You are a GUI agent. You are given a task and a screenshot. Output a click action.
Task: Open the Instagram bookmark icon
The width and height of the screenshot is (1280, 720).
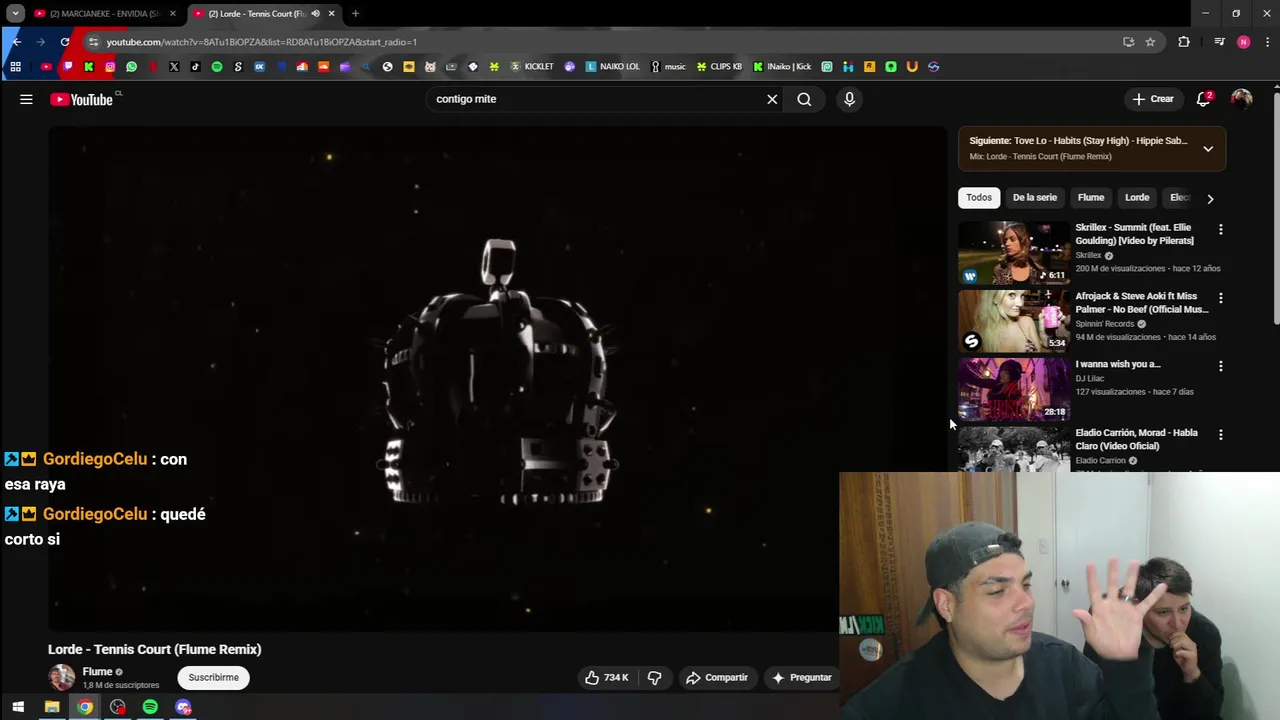[x=110, y=67]
